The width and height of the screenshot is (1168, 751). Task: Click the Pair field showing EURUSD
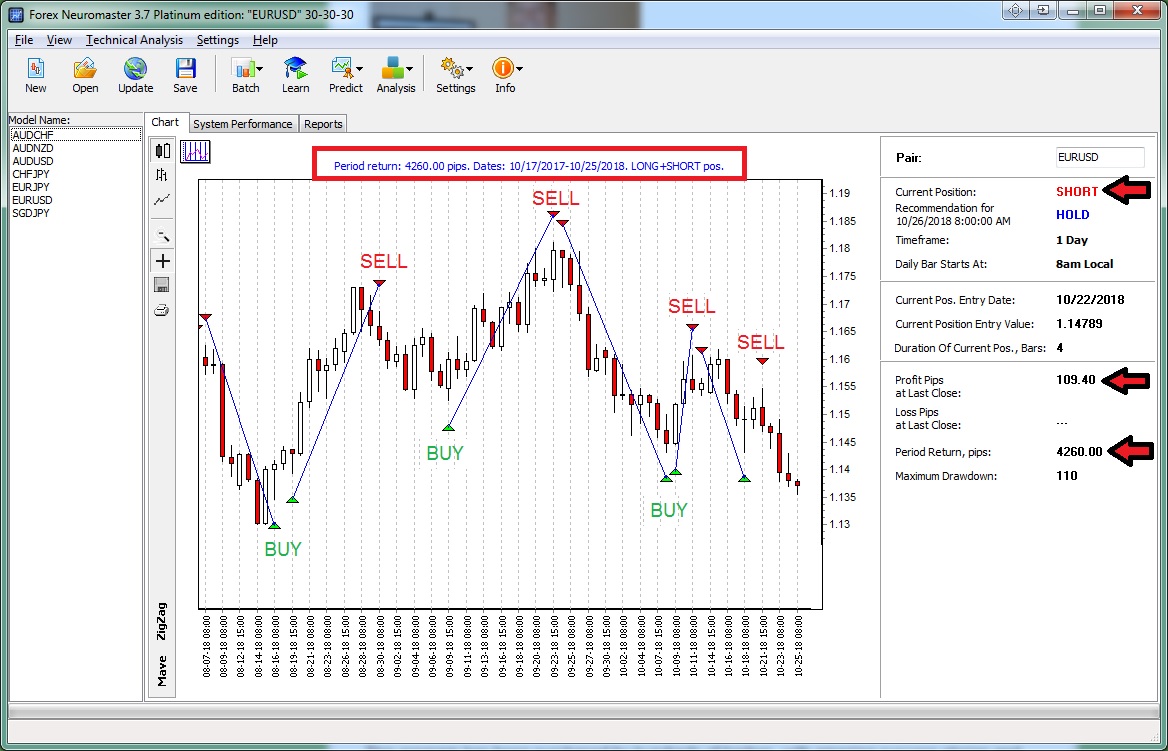[1099, 157]
